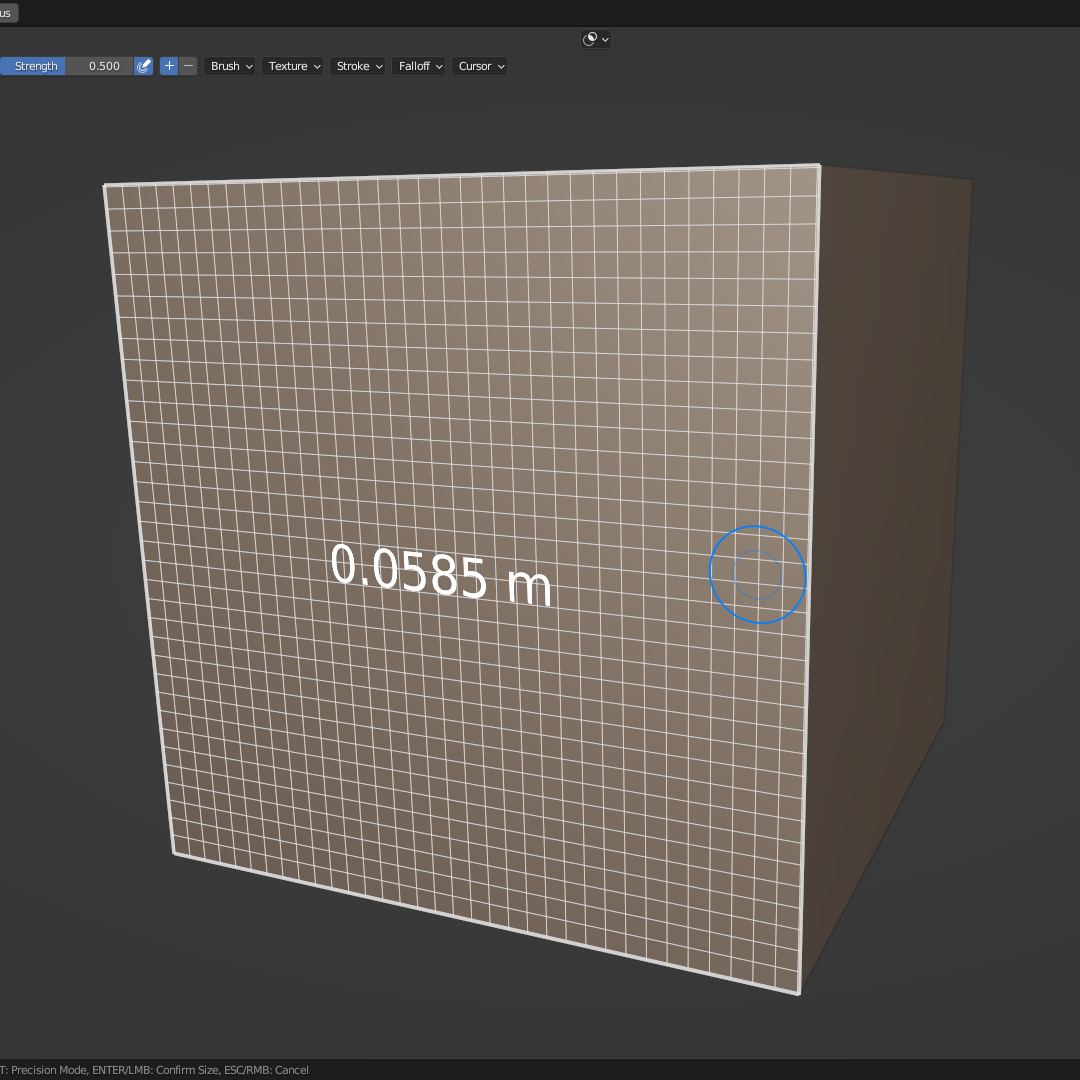1080x1080 pixels.
Task: Toggle Strength pressure sensitivity icon
Action: point(143,66)
